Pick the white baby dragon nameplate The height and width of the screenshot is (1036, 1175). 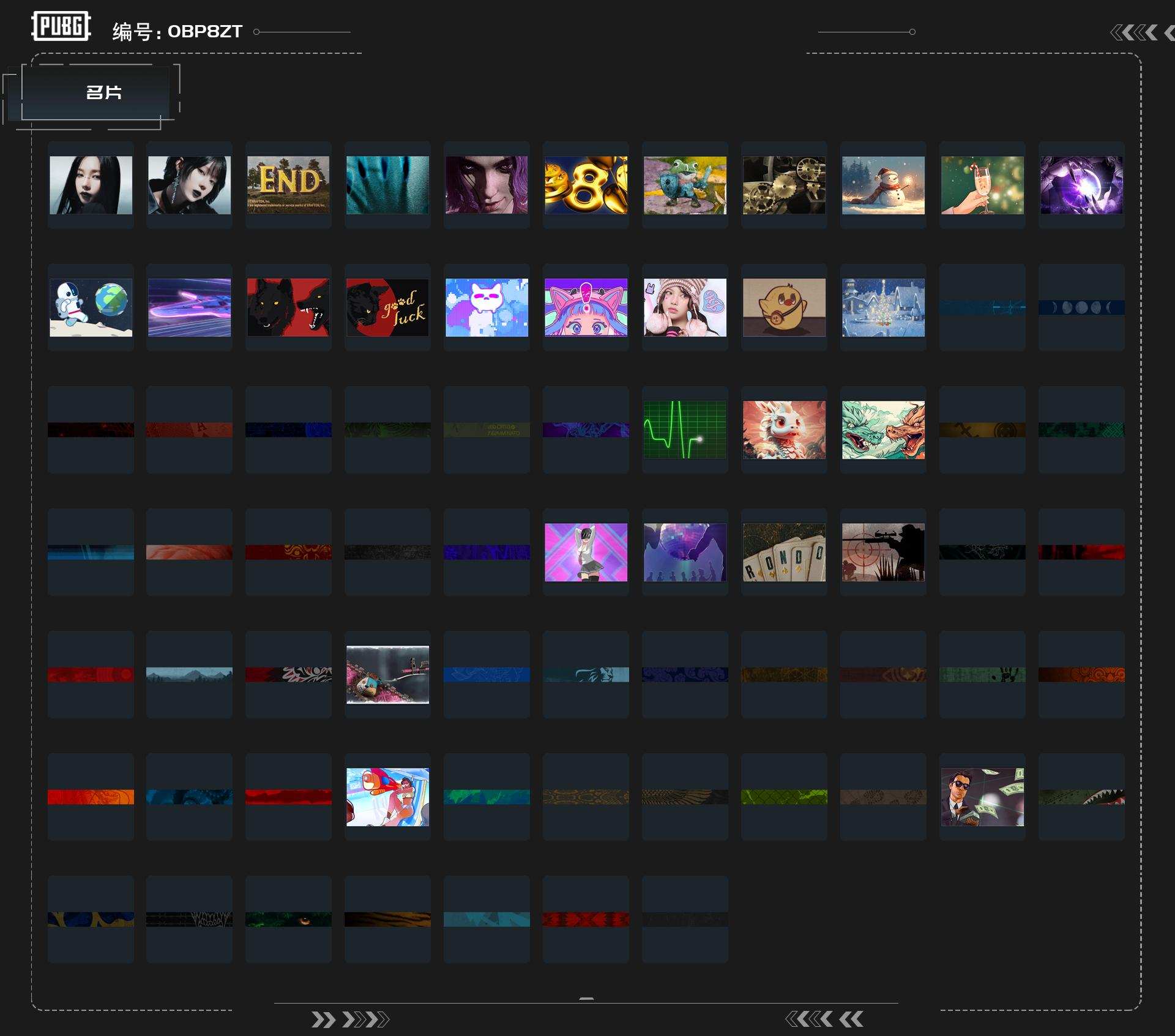click(x=784, y=430)
